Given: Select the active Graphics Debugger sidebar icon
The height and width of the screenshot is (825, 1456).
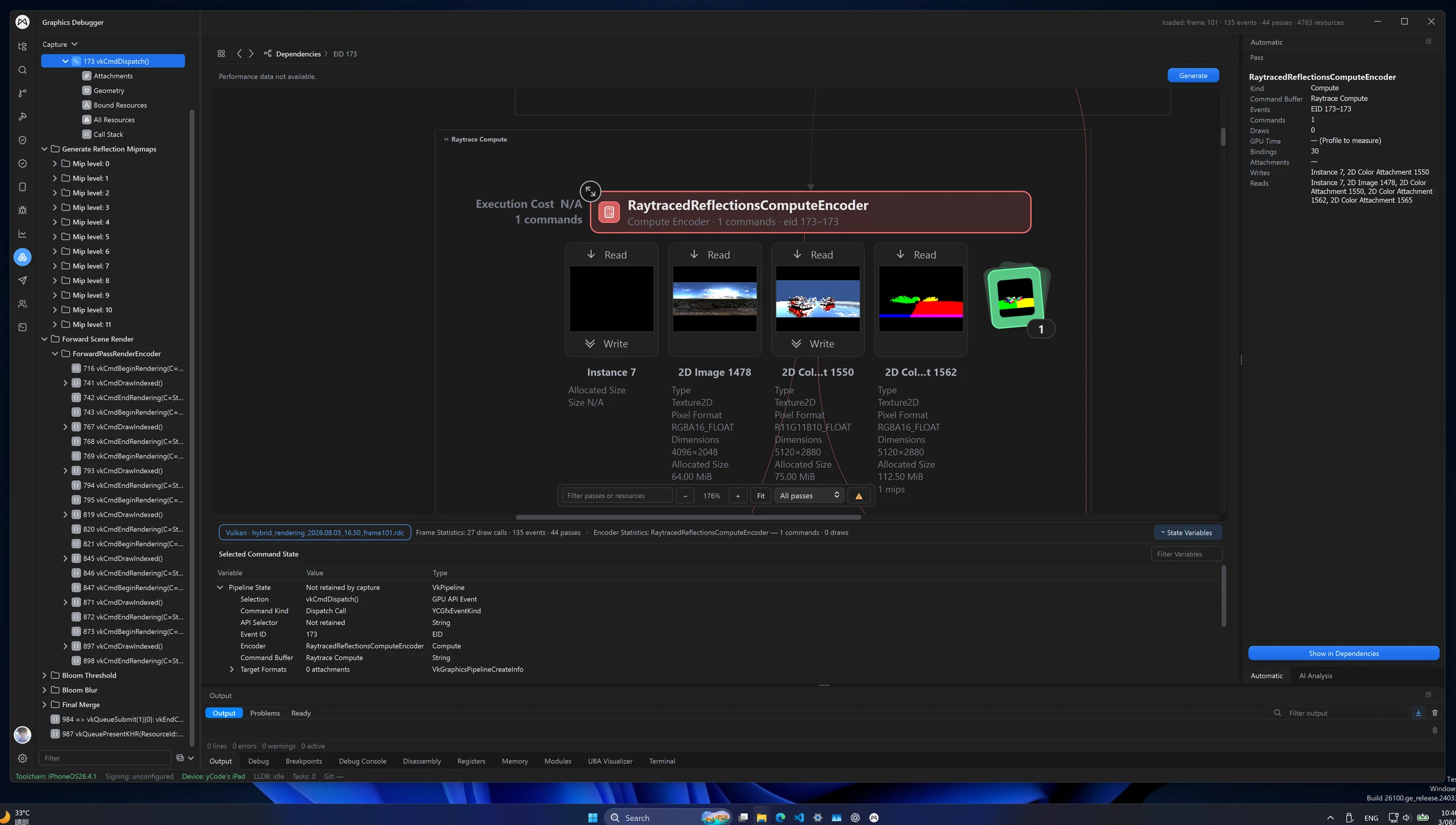Looking at the screenshot, I should click(x=22, y=257).
